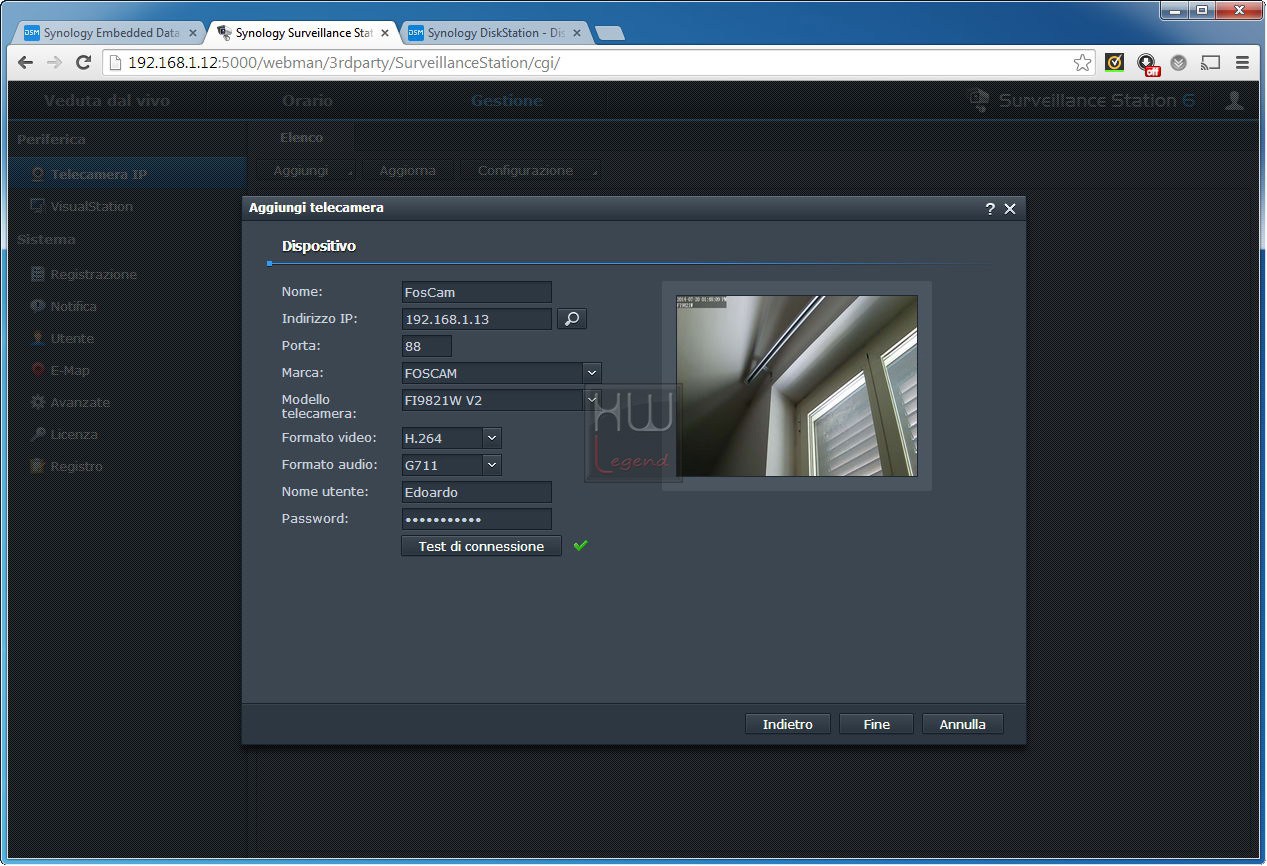The height and width of the screenshot is (866, 1267).
Task: Click the download extension icon marked off
Action: pos(1147,63)
